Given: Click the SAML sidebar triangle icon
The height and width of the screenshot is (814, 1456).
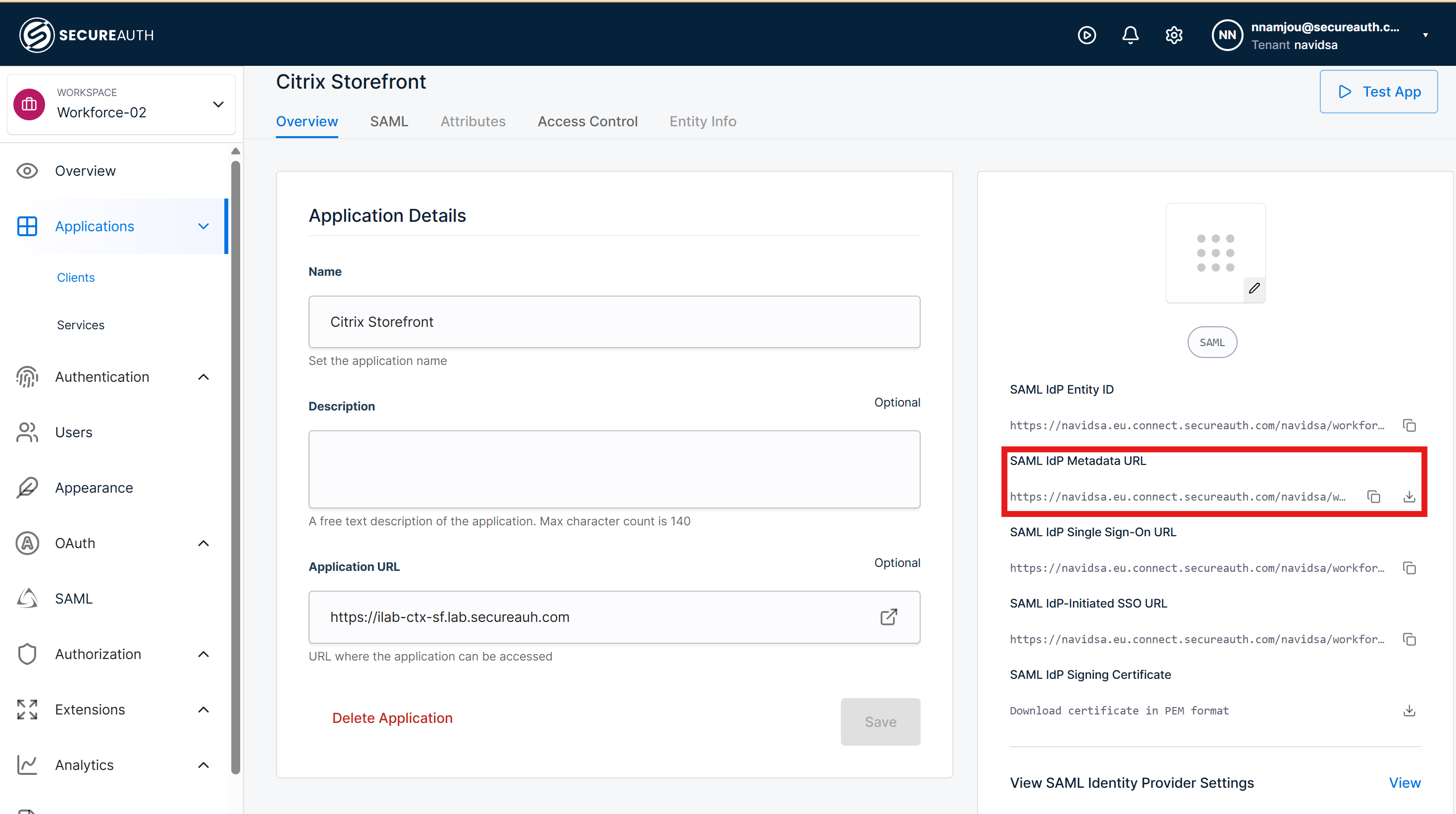Looking at the screenshot, I should [27, 599].
